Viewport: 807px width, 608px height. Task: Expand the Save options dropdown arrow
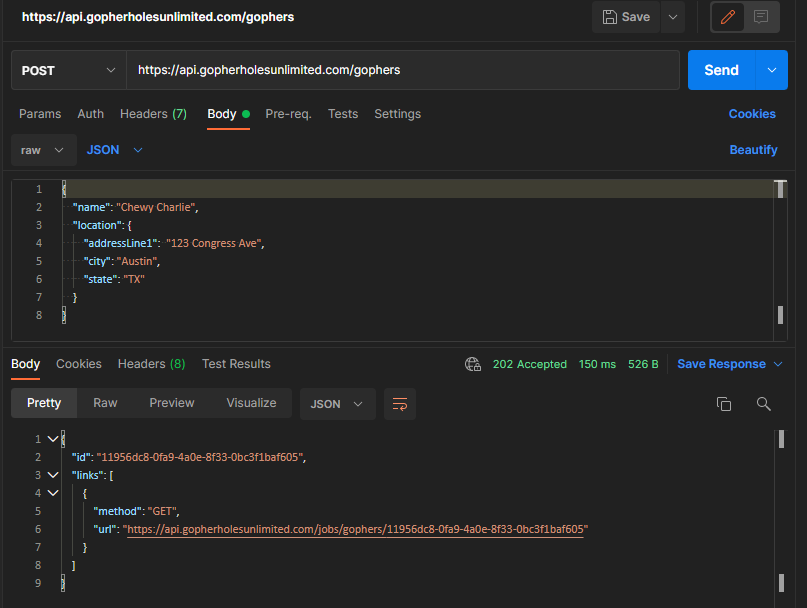(x=673, y=17)
